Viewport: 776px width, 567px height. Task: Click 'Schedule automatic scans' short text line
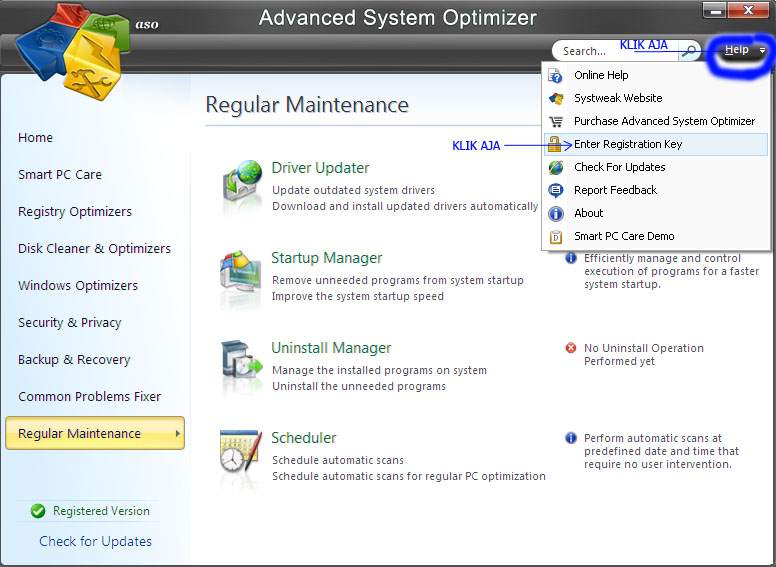(338, 460)
